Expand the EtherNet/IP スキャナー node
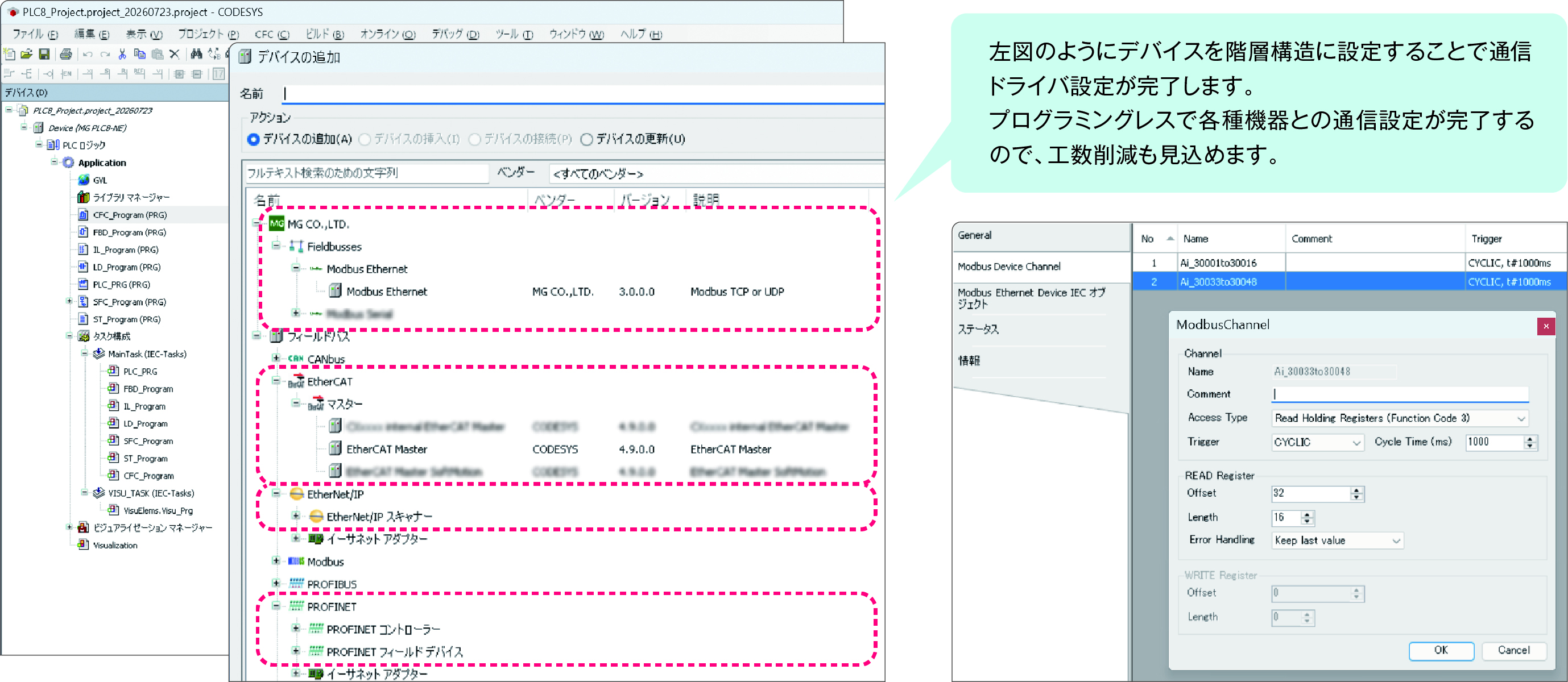This screenshot has width=1568, height=682. click(x=296, y=516)
